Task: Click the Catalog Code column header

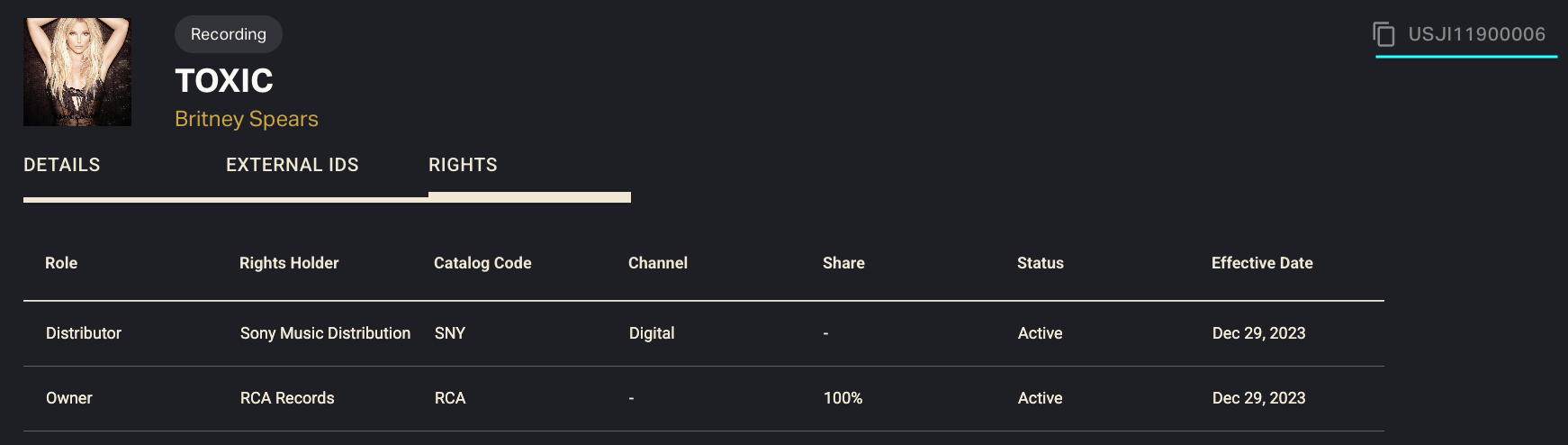Action: (x=482, y=263)
